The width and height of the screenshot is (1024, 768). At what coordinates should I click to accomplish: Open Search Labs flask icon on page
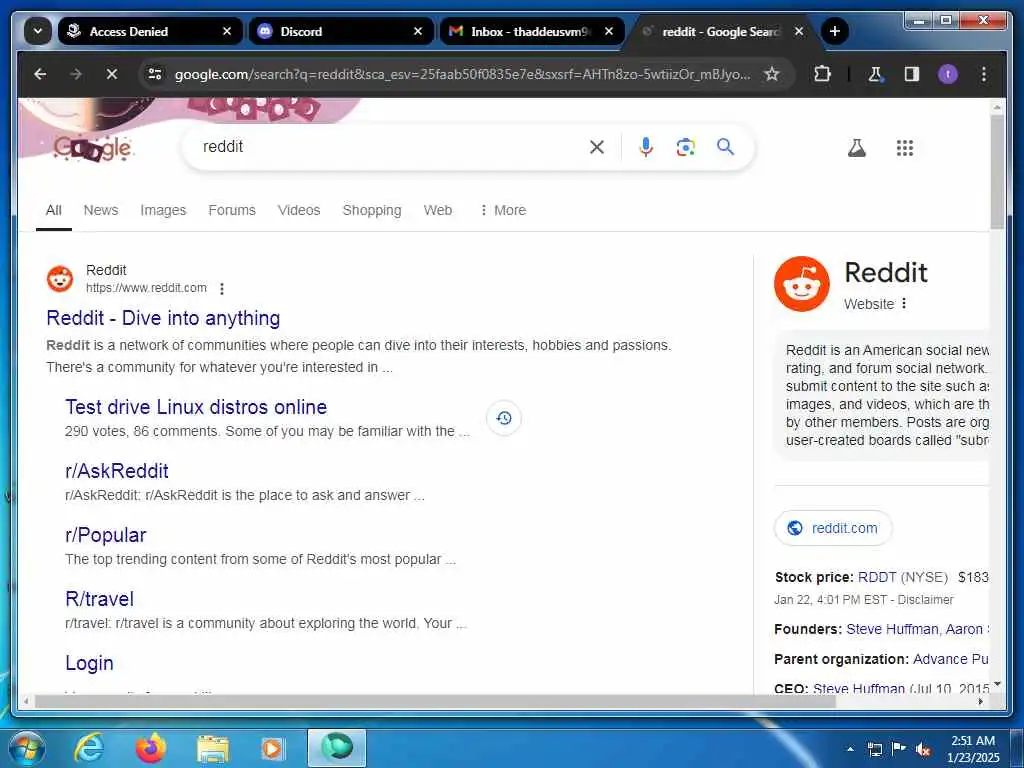pyautogui.click(x=857, y=148)
